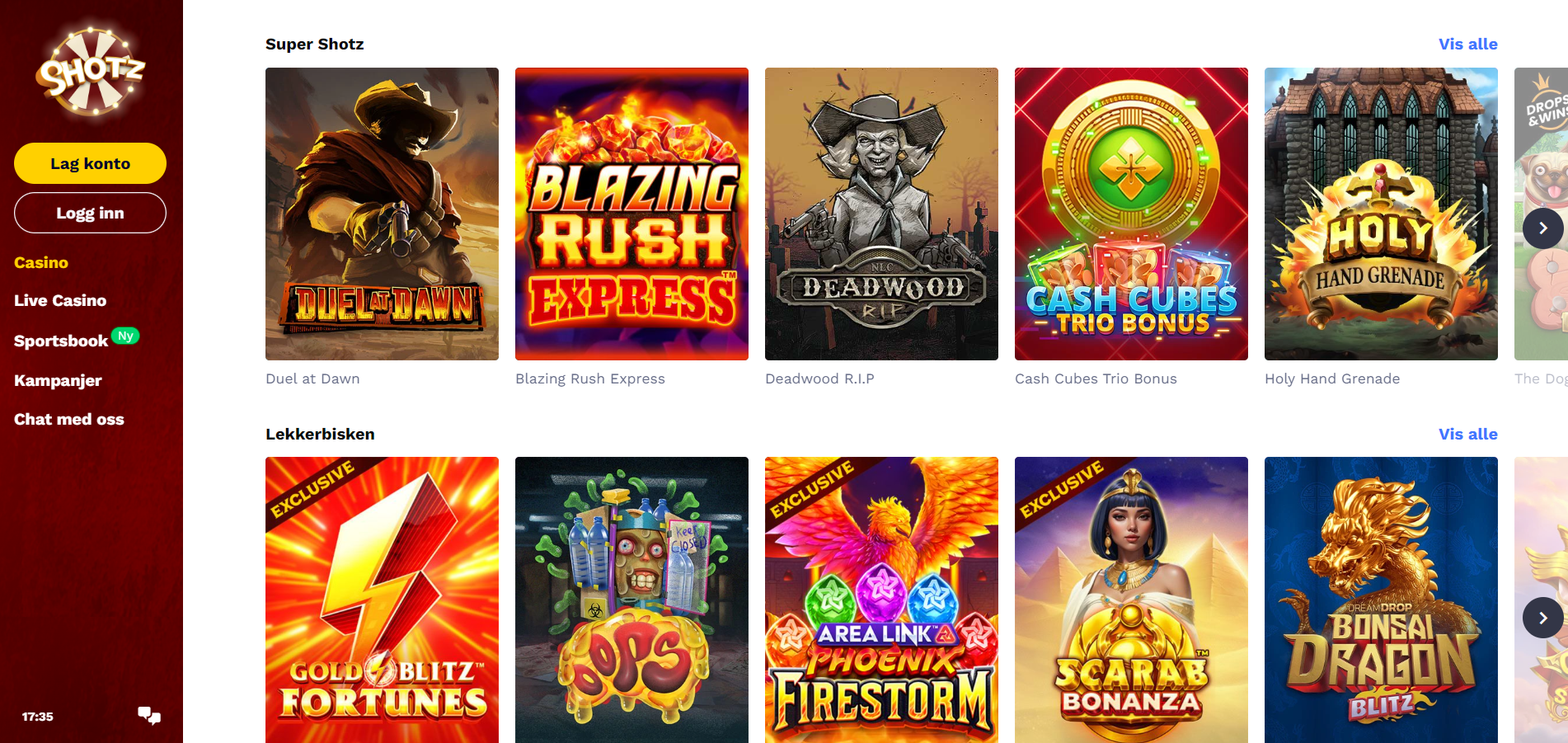
Task: Advance the Super Shotz carousel arrow
Action: [x=1542, y=228]
